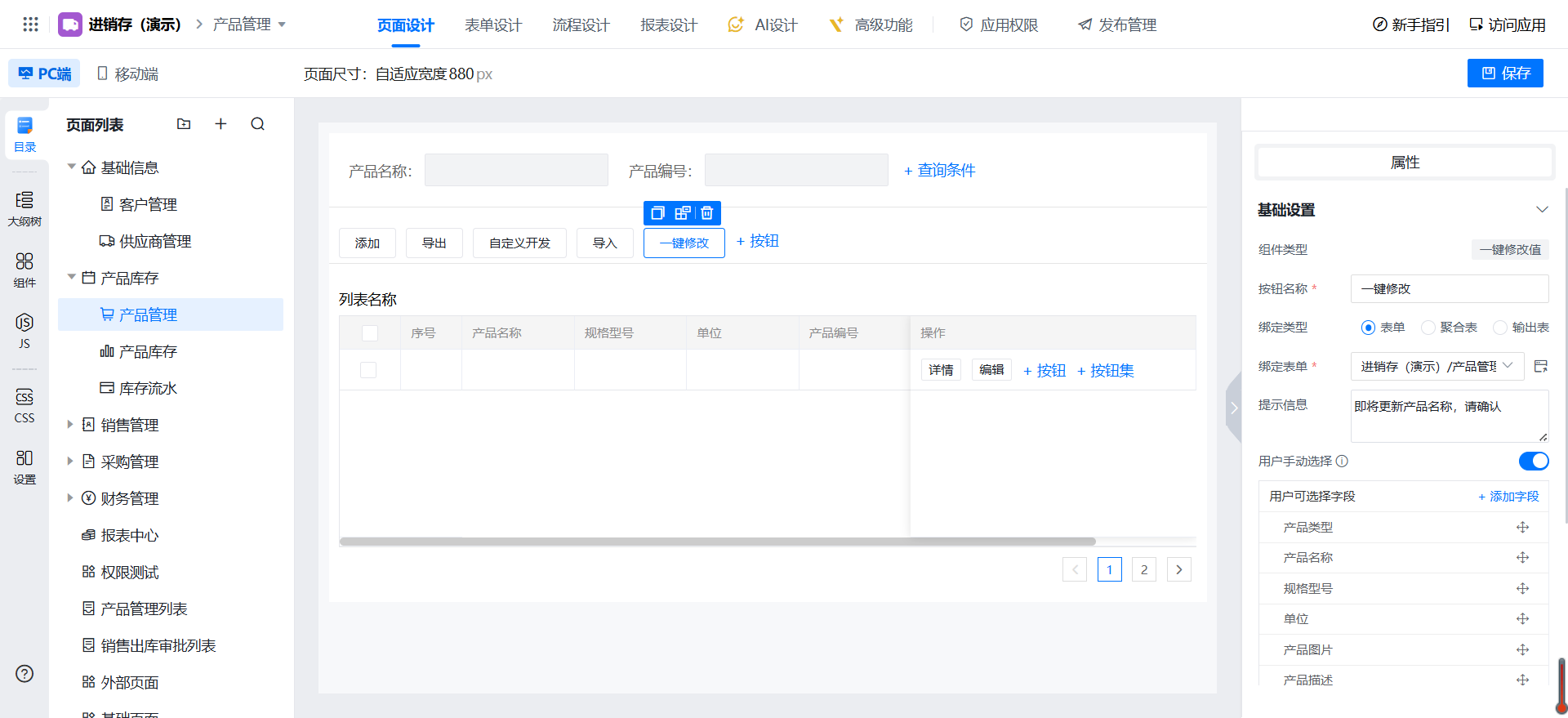The image size is (1568, 718).
Task: Select the 聚合表 radio button
Action: click(1428, 328)
